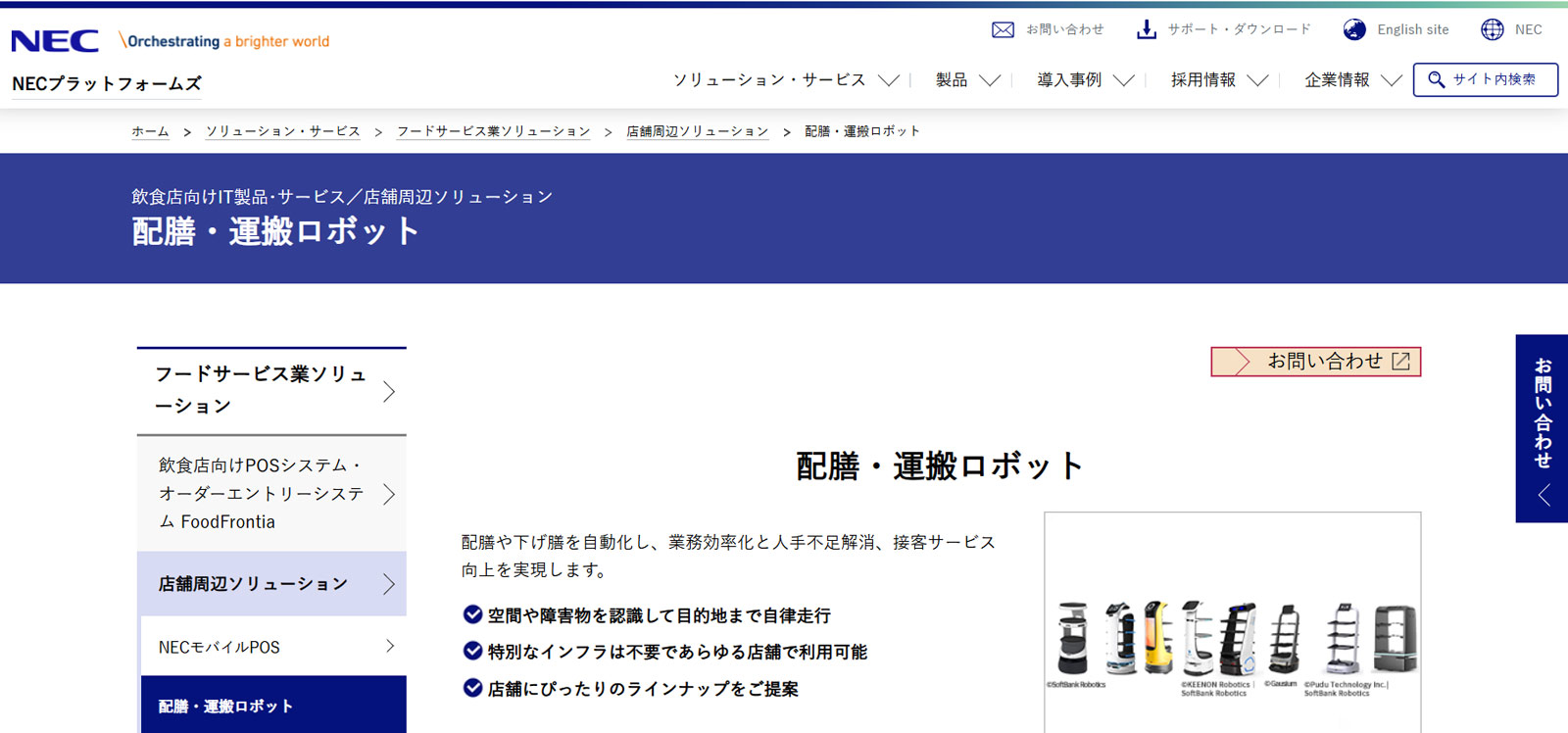This screenshot has height=733, width=1568.
Task: Click the red お問い合わせ button
Action: pyautogui.click(x=1315, y=362)
